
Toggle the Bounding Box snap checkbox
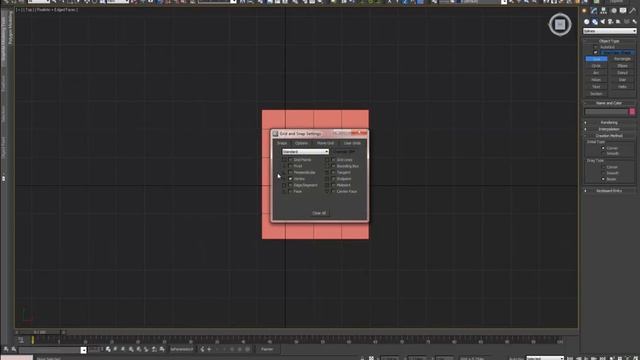point(333,166)
